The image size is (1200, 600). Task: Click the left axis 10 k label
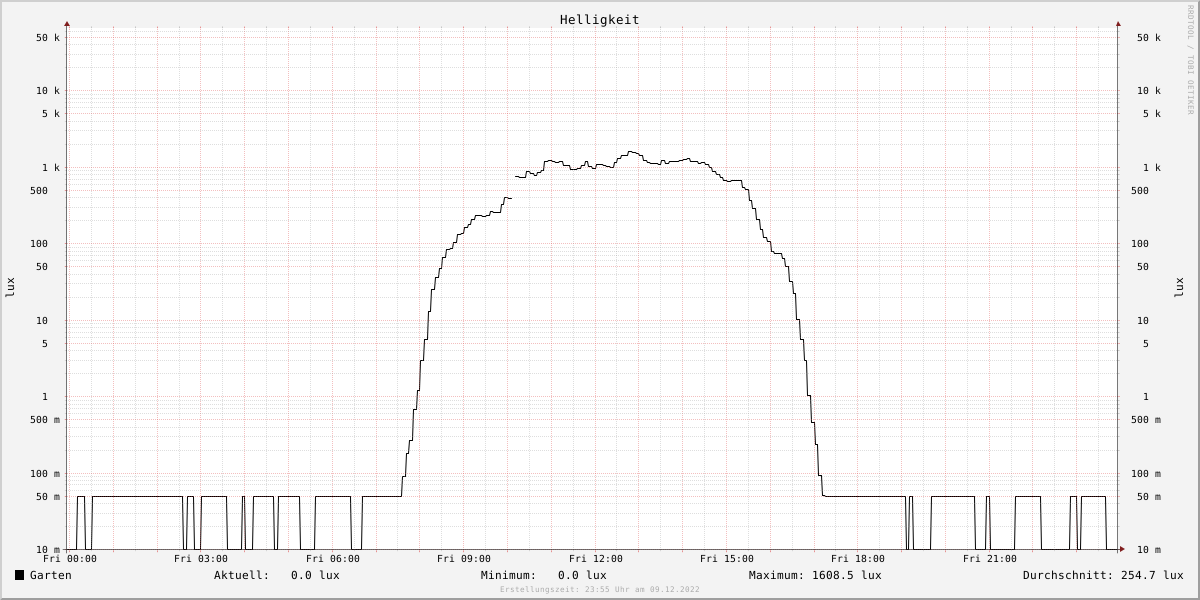[48, 91]
